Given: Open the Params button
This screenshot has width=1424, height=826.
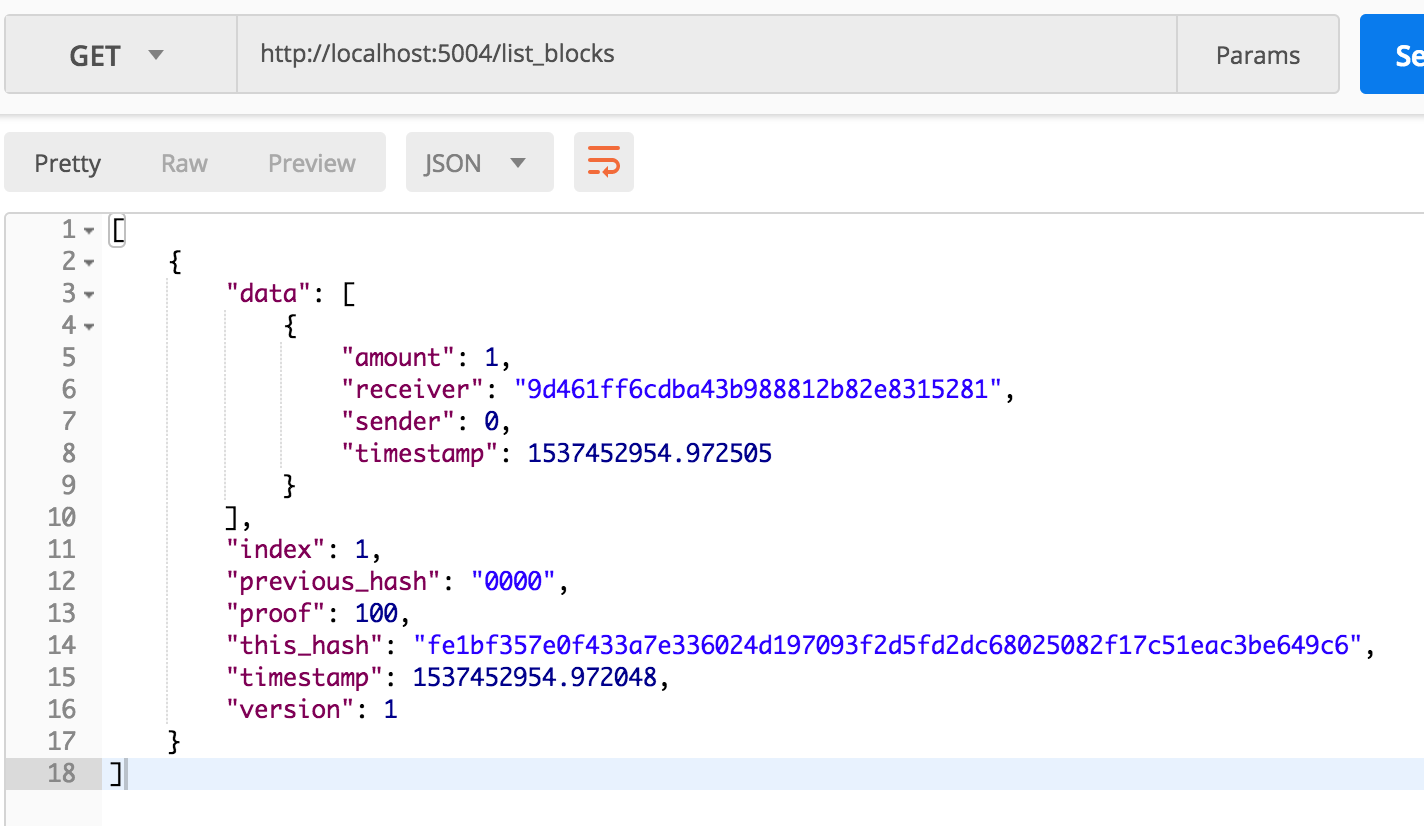Looking at the screenshot, I should point(1258,55).
